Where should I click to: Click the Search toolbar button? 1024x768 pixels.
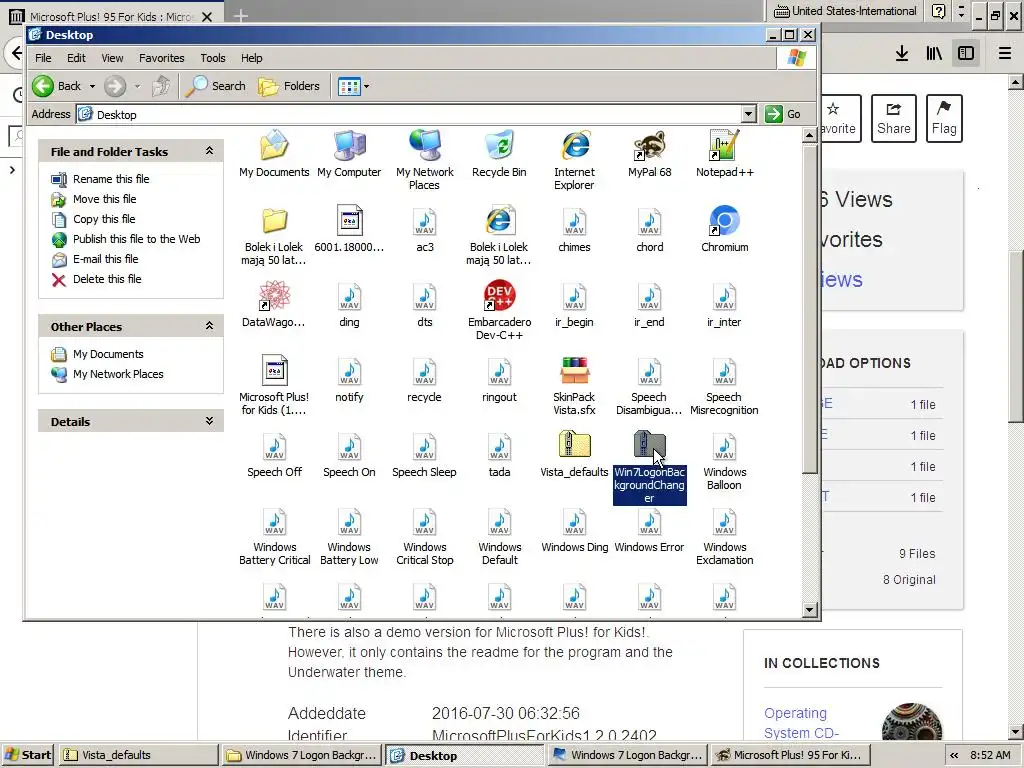[216, 86]
